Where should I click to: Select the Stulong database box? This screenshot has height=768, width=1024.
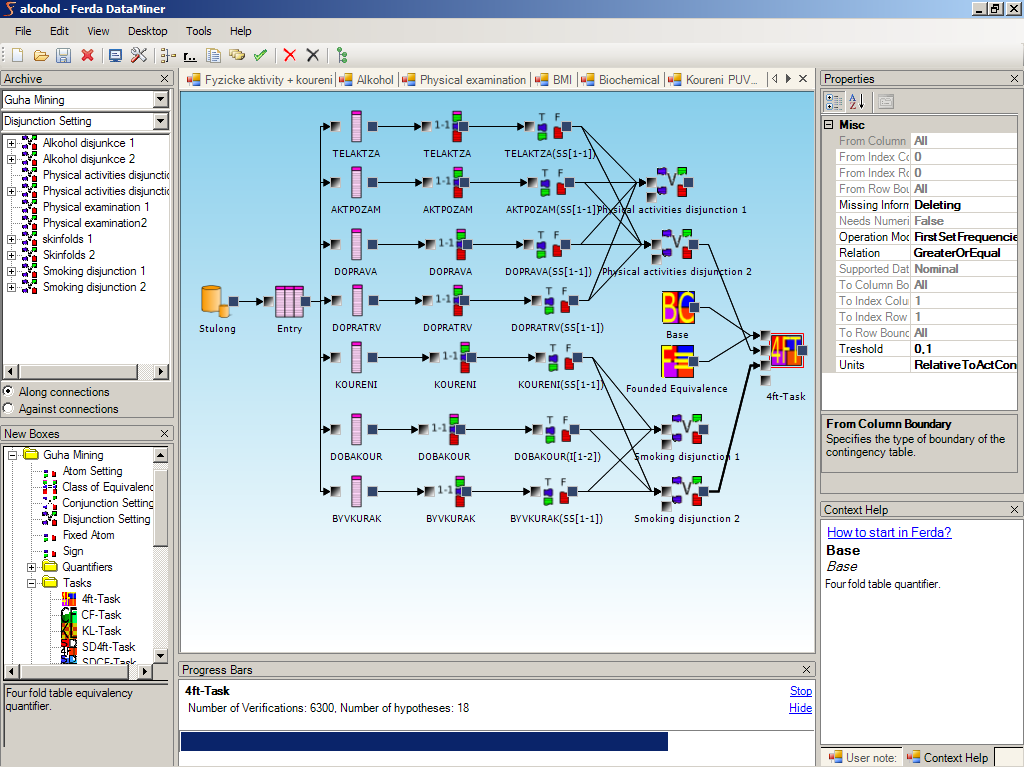[x=213, y=300]
